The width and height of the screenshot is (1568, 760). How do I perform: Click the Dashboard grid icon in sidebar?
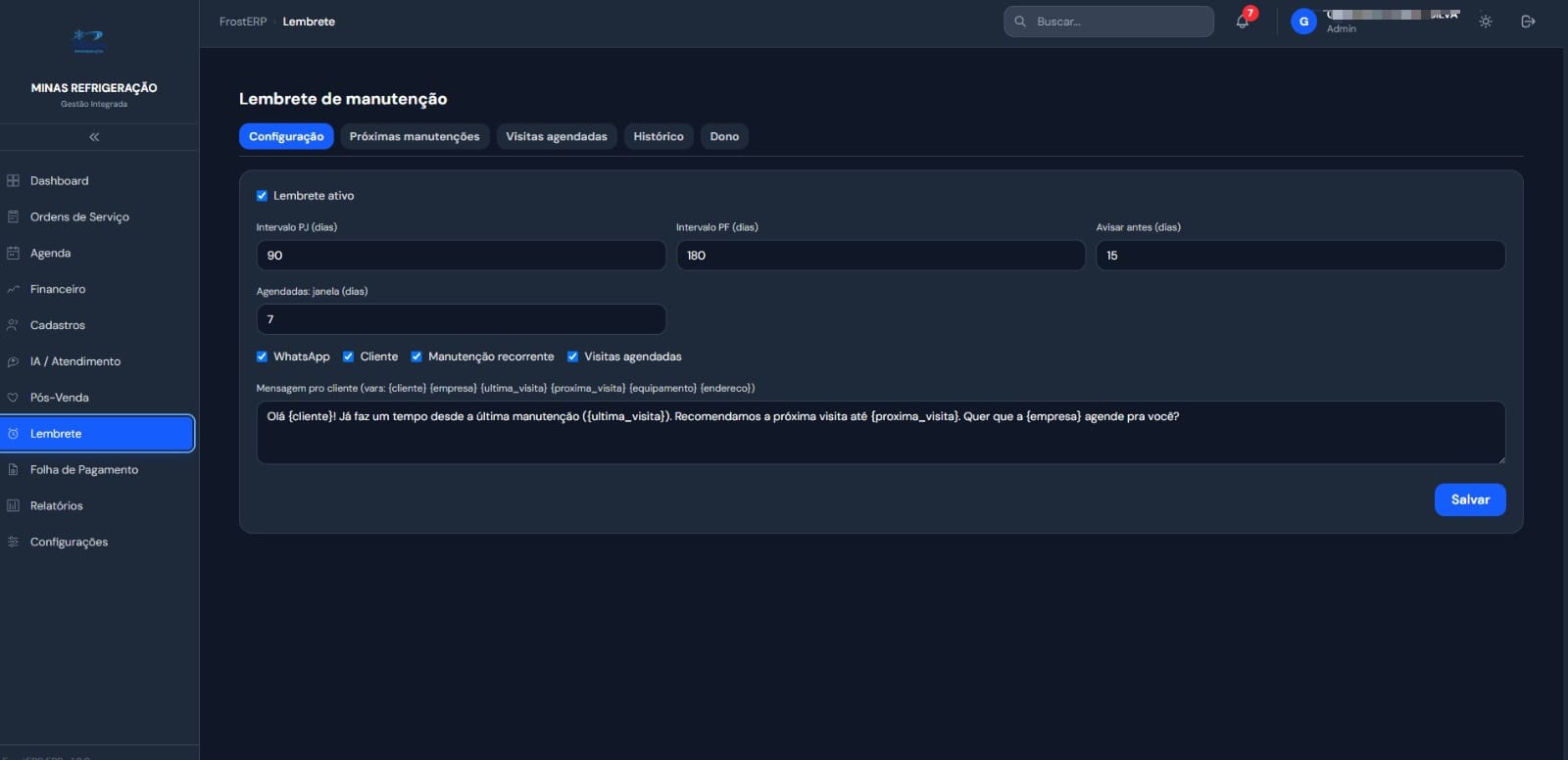[x=13, y=180]
